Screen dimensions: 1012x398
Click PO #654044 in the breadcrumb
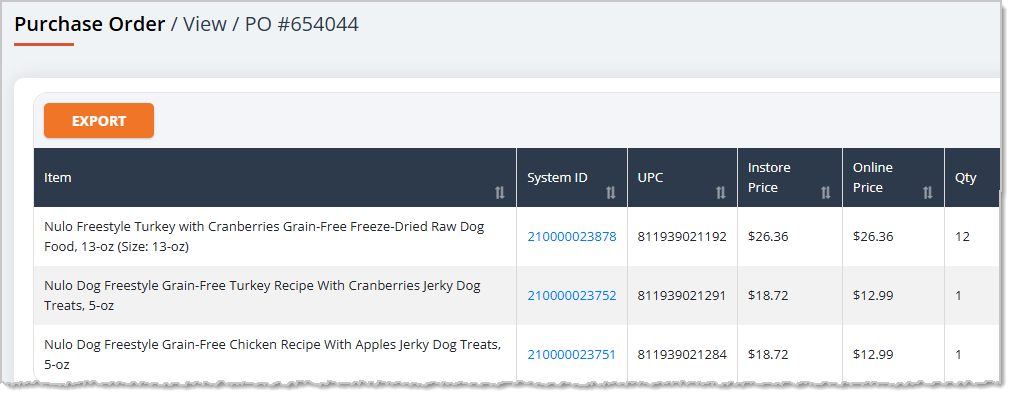[301, 25]
